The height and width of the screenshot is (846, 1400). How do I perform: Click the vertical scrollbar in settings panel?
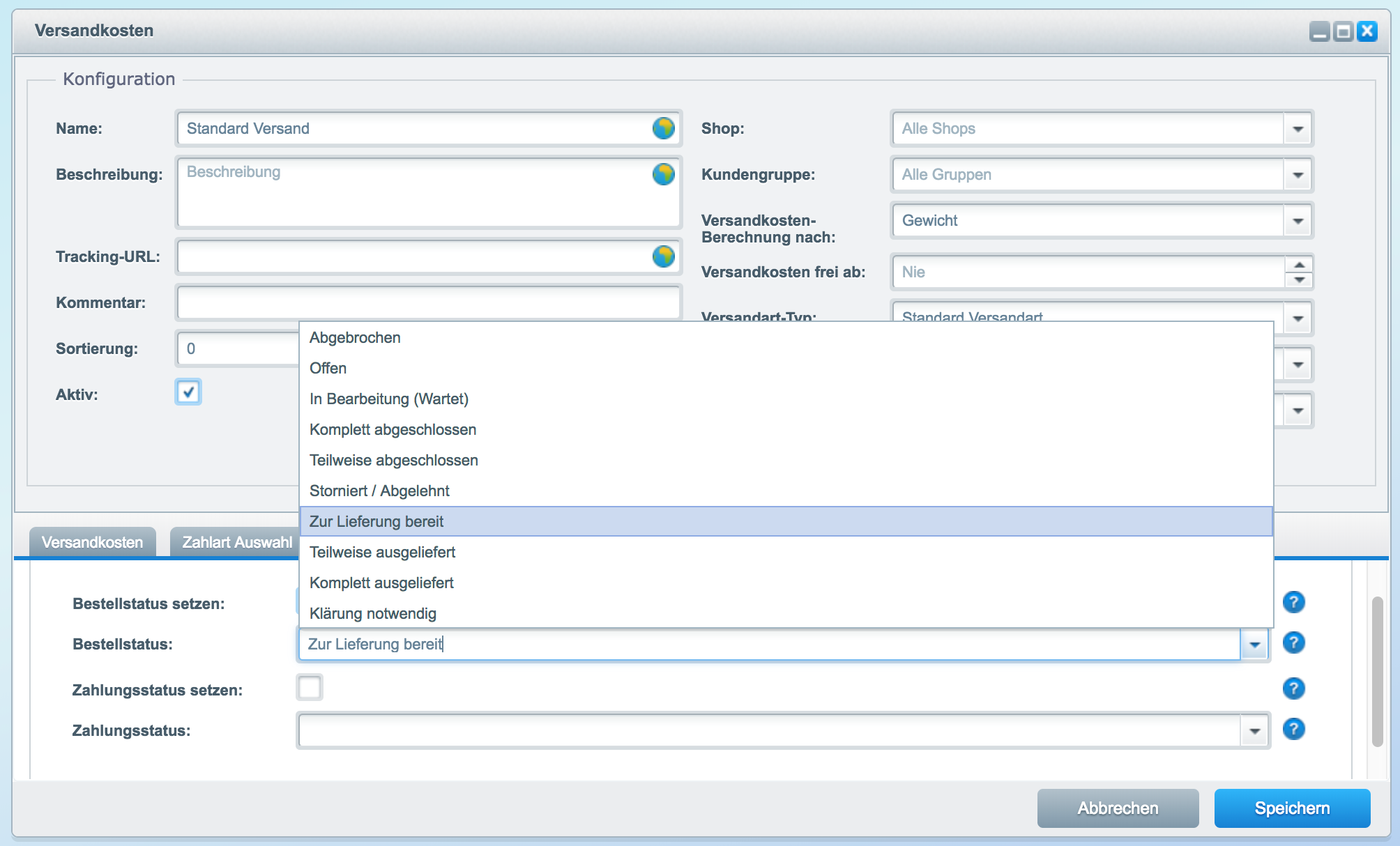pos(1377,672)
